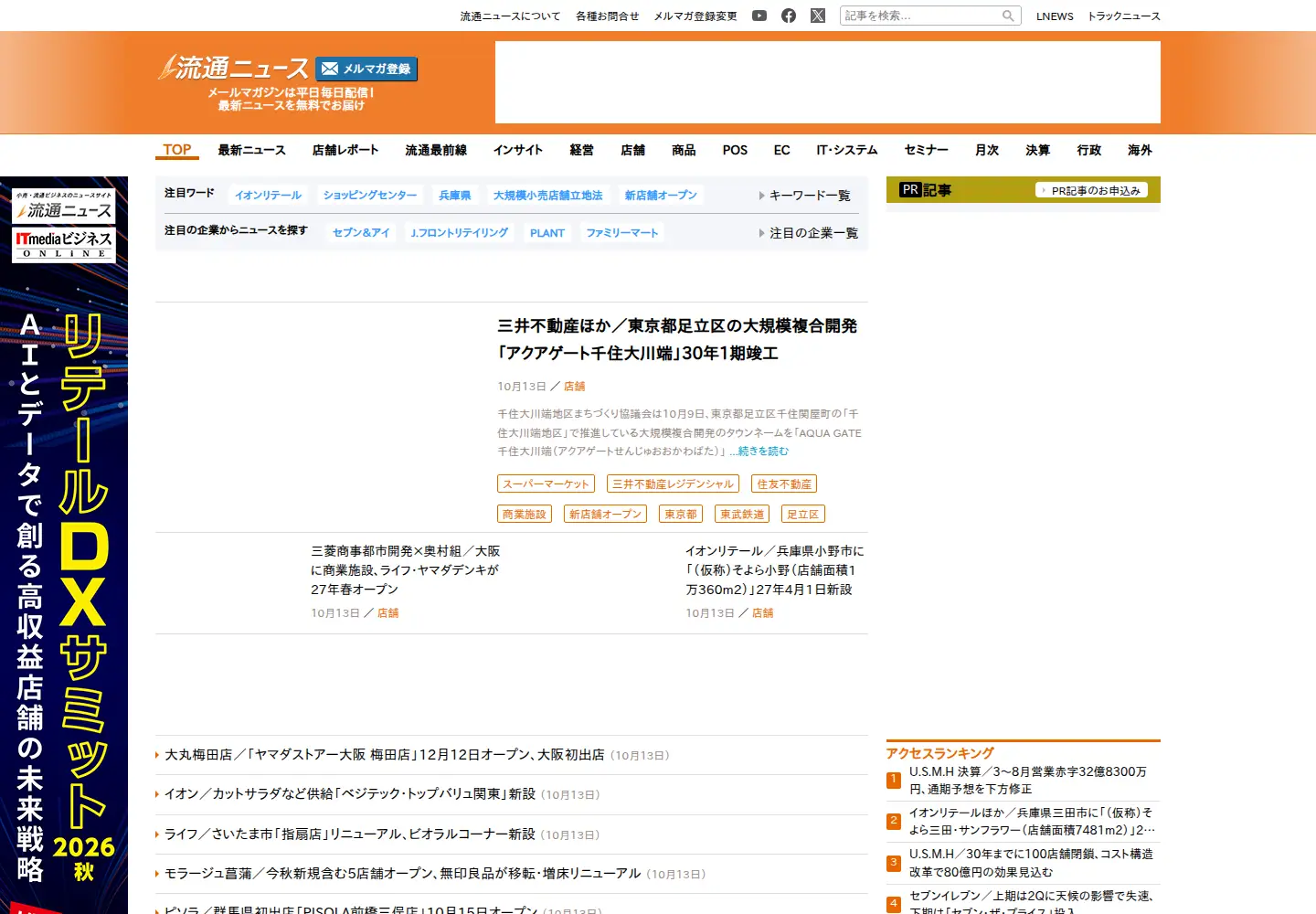The image size is (1316, 914).
Task: Open ranking item 3 U.S.M.H 100店舗閉鎖
Action: click(x=1031, y=863)
